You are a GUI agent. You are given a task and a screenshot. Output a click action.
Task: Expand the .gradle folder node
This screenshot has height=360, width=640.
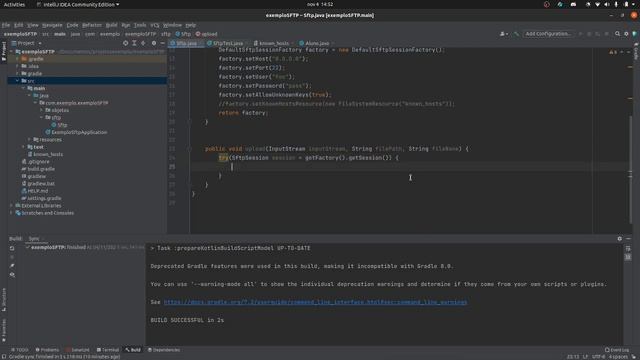pos(17,59)
